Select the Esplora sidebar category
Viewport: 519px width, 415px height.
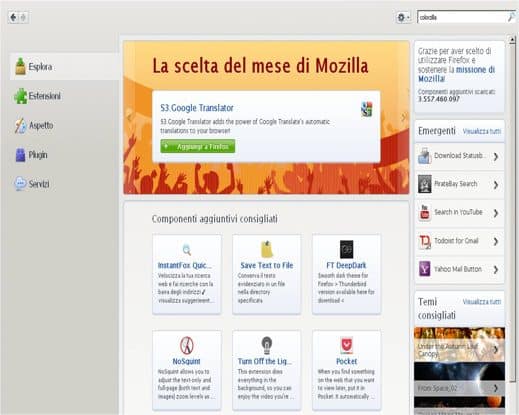coord(64,66)
